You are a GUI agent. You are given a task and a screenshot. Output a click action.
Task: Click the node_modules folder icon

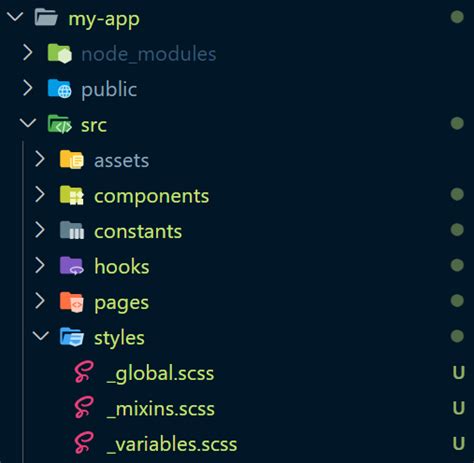(60, 53)
